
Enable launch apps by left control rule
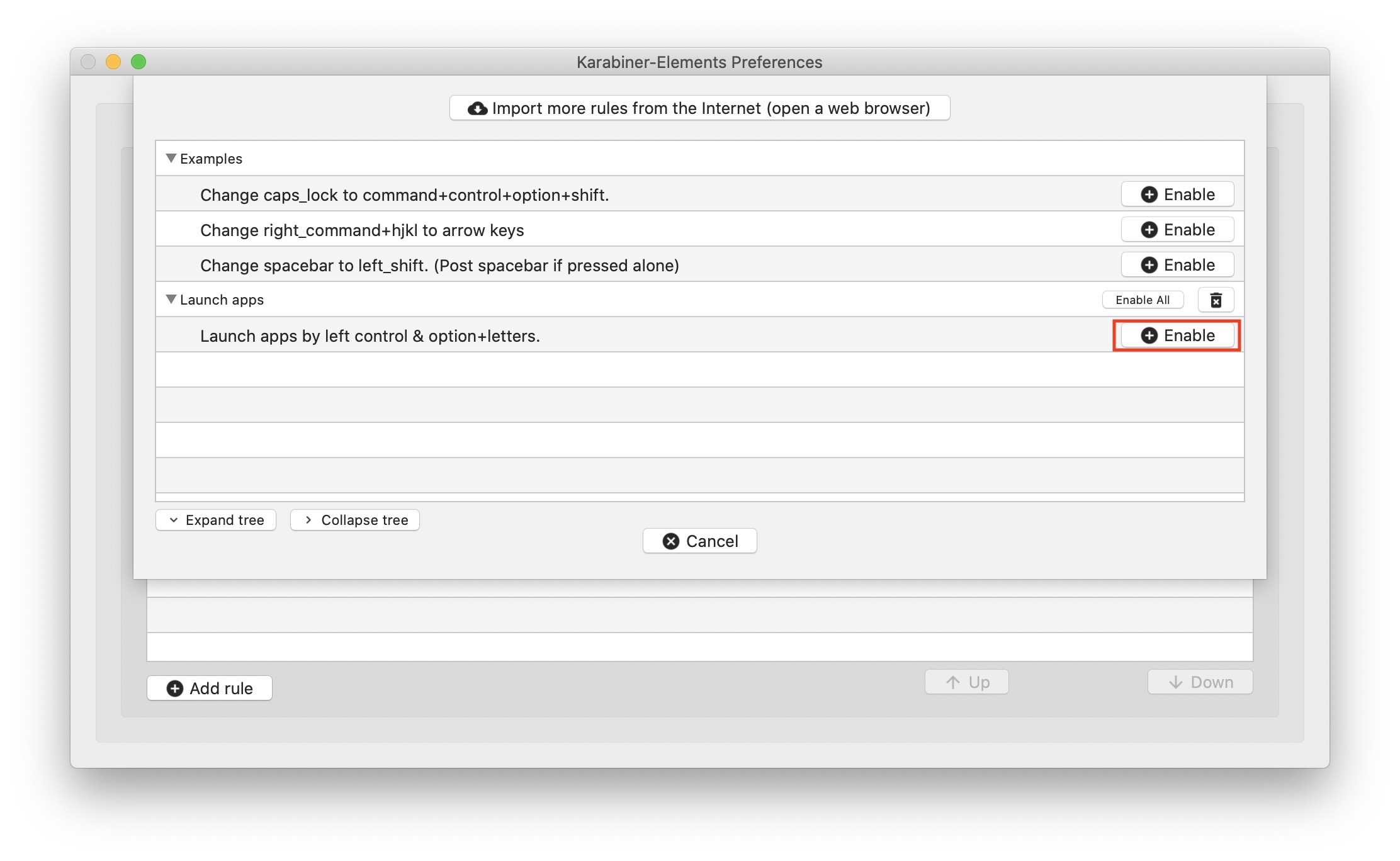pyautogui.click(x=1177, y=335)
